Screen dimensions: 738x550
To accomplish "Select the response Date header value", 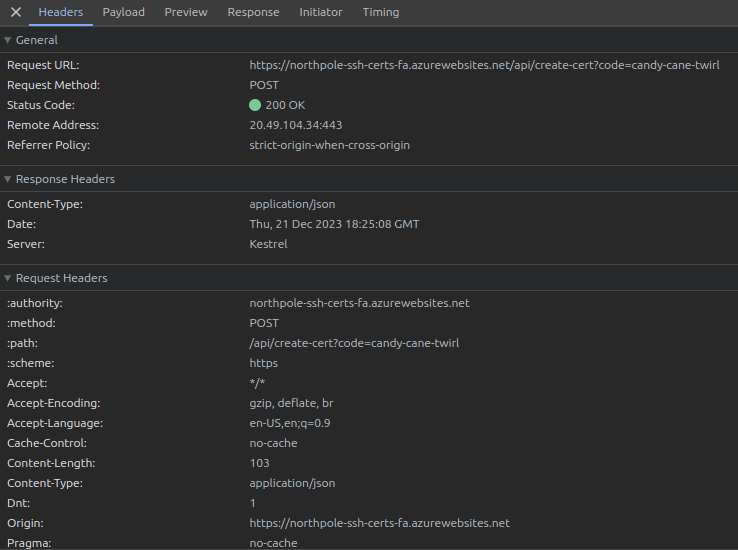I will coord(334,224).
